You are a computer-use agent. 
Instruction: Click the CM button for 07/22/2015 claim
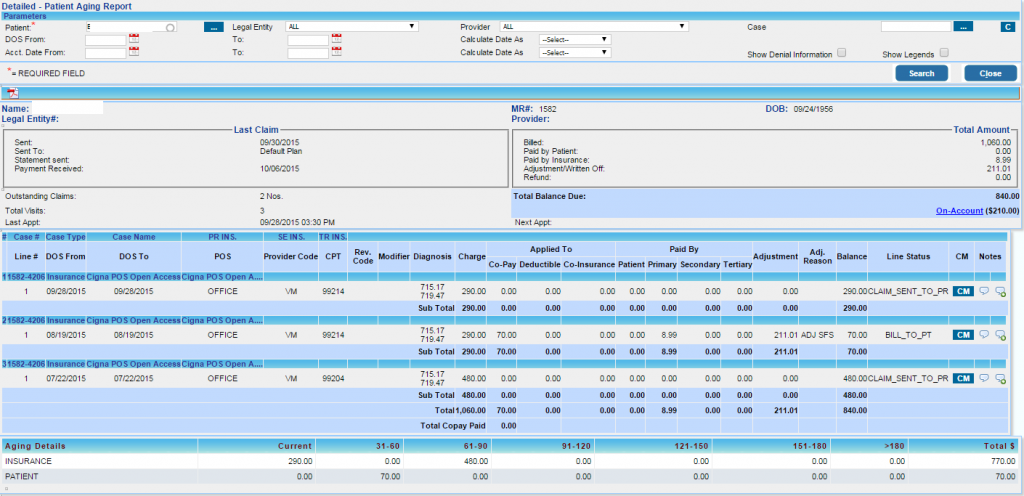962,379
